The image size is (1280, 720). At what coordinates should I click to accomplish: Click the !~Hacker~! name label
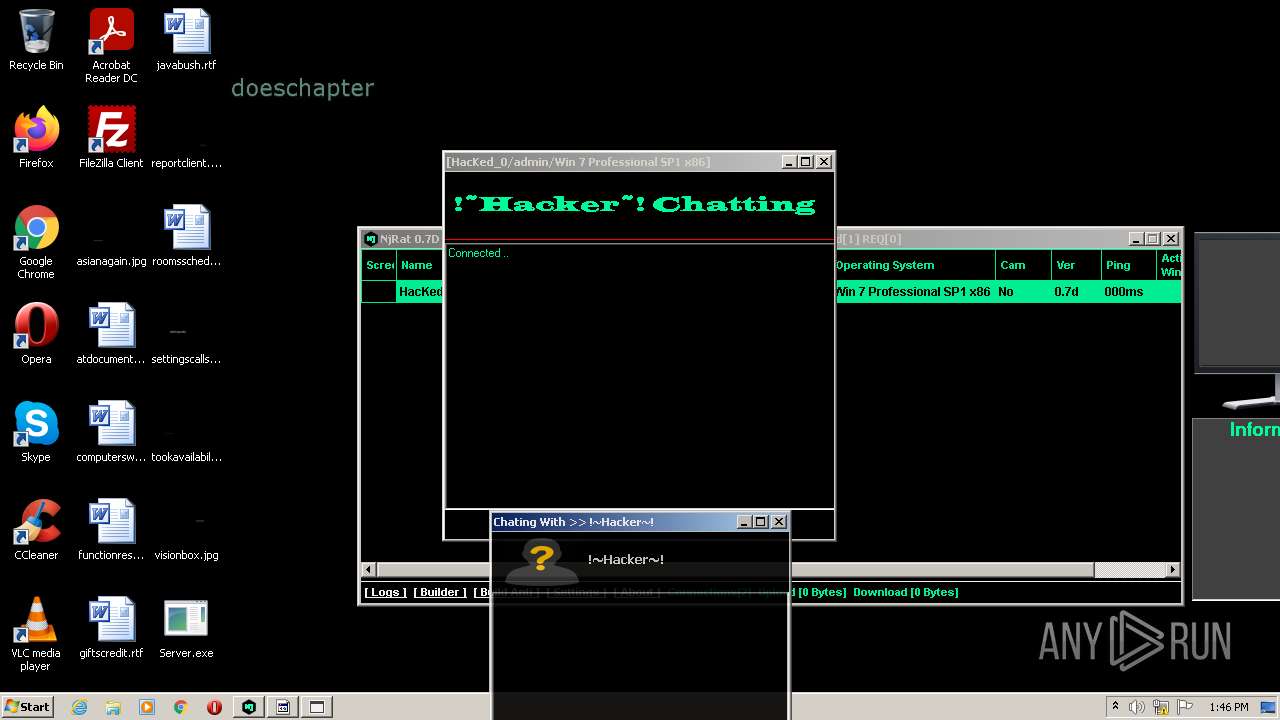tap(626, 560)
